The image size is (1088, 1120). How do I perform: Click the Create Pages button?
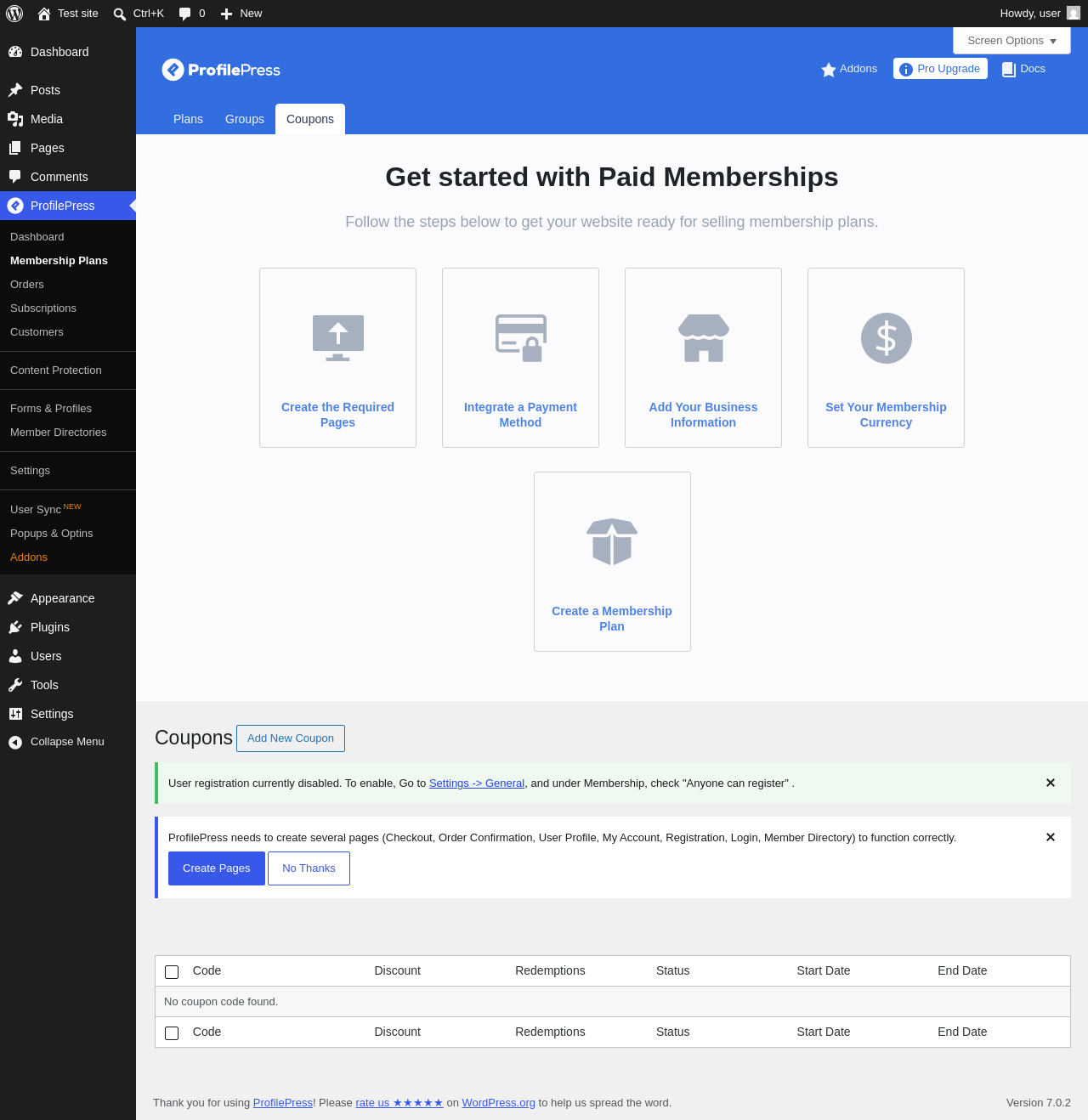tap(217, 868)
